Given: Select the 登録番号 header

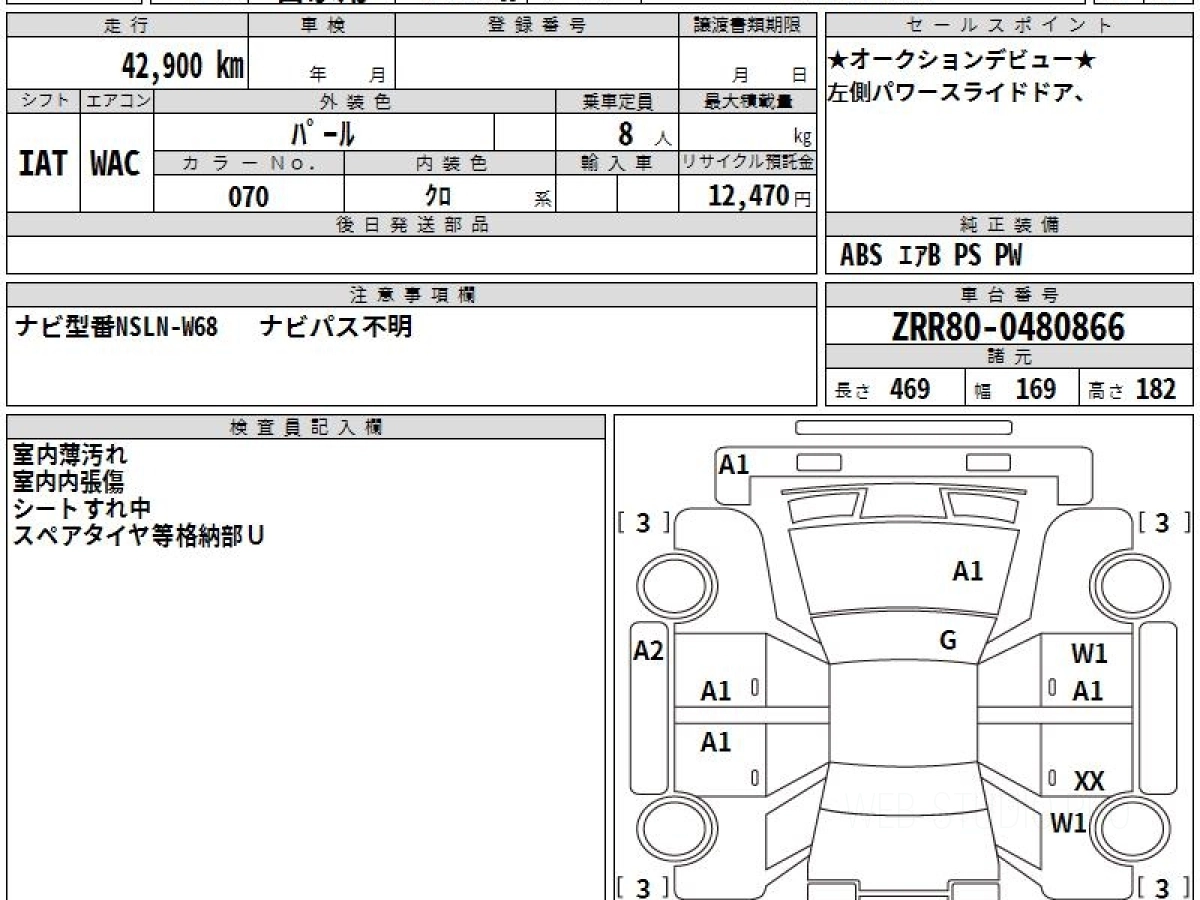Looking at the screenshot, I should pyautogui.click(x=537, y=26).
